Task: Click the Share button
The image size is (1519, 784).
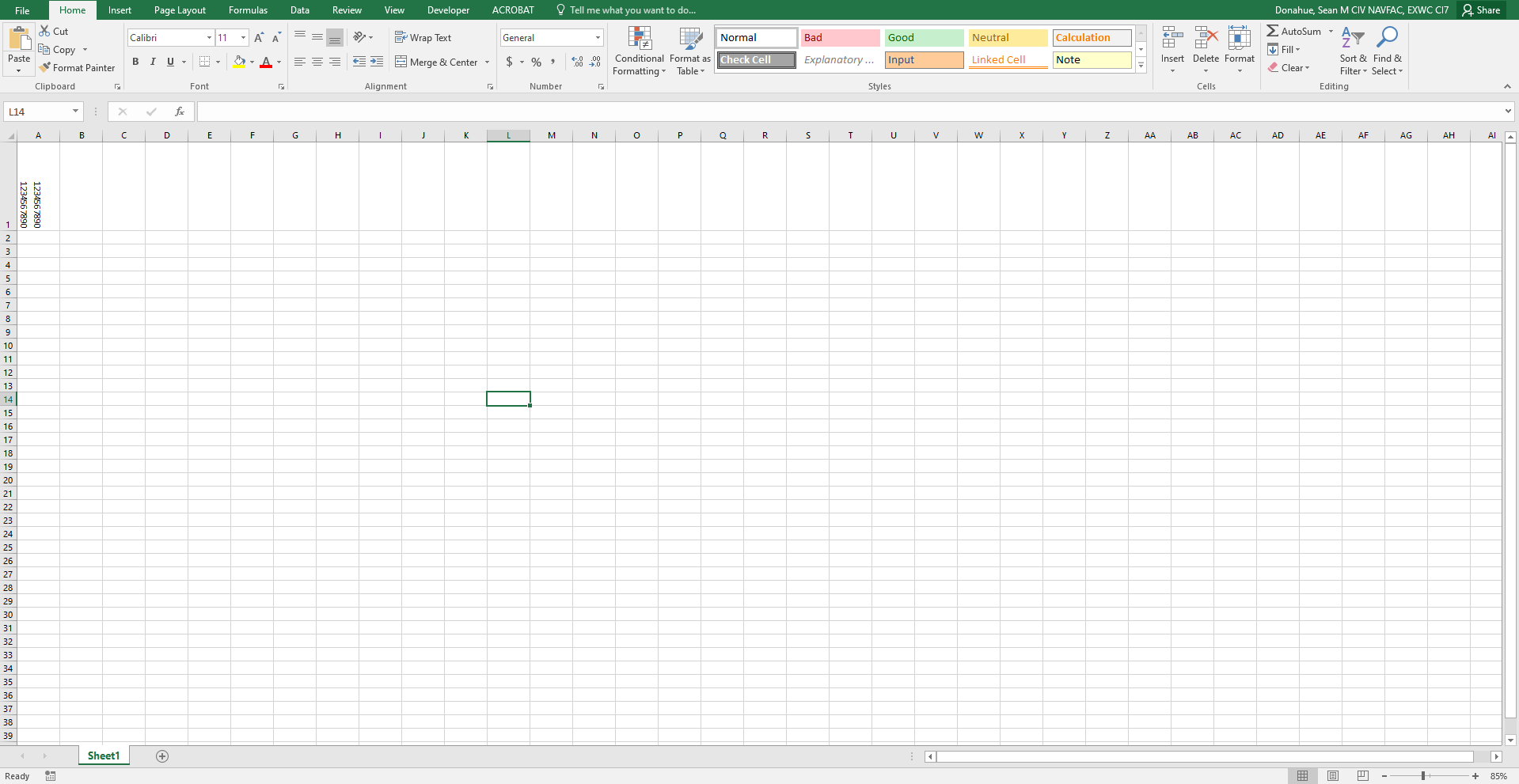Action: point(1481,10)
